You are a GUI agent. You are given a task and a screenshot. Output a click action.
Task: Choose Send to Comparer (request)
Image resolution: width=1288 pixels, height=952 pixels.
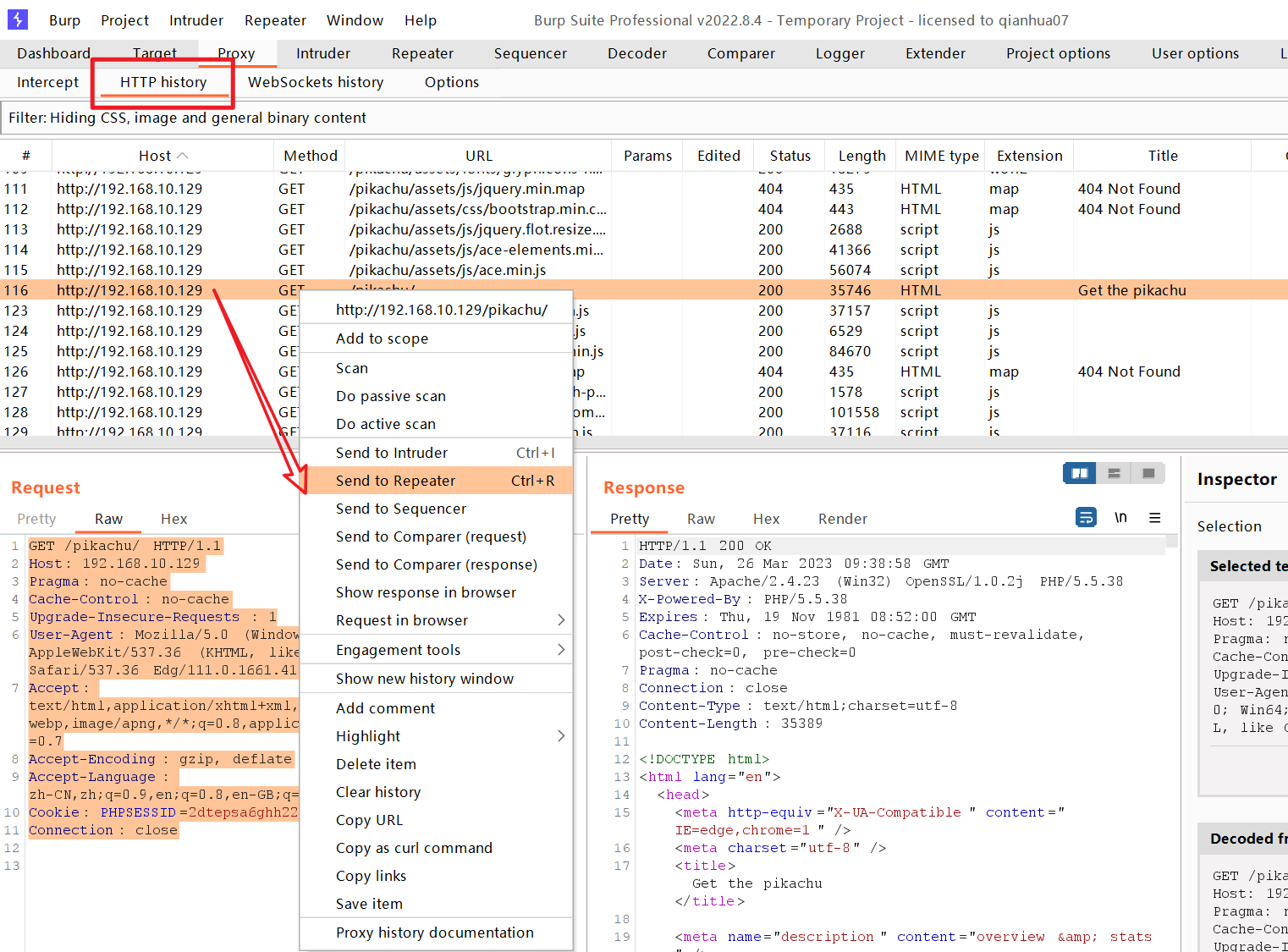pyautogui.click(x=437, y=537)
